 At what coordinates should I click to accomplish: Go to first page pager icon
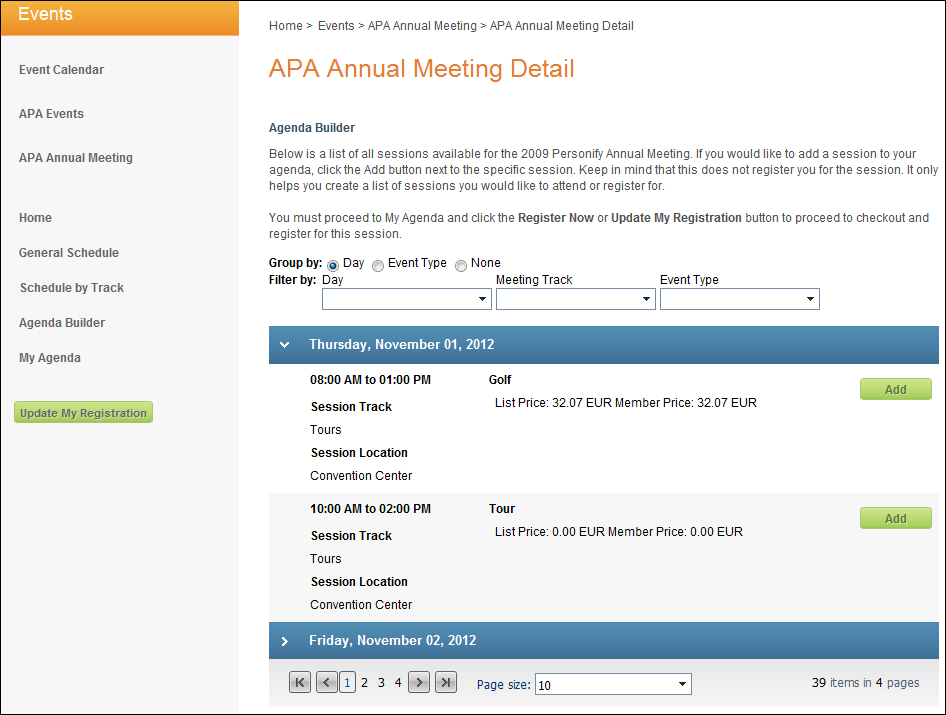coord(300,682)
